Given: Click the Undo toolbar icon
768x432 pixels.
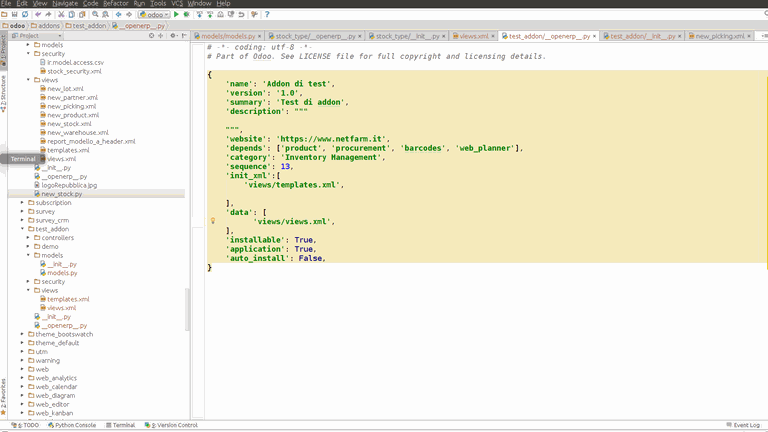Looking at the screenshot, I should [x=38, y=14].
